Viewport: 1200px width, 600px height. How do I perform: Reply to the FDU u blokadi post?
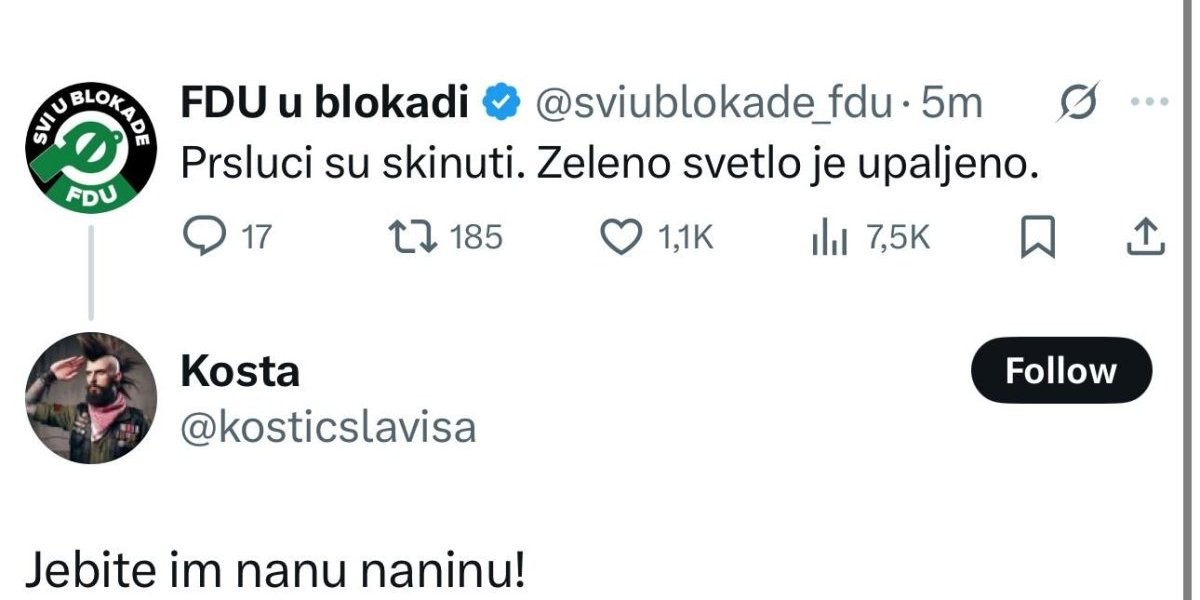(206, 237)
